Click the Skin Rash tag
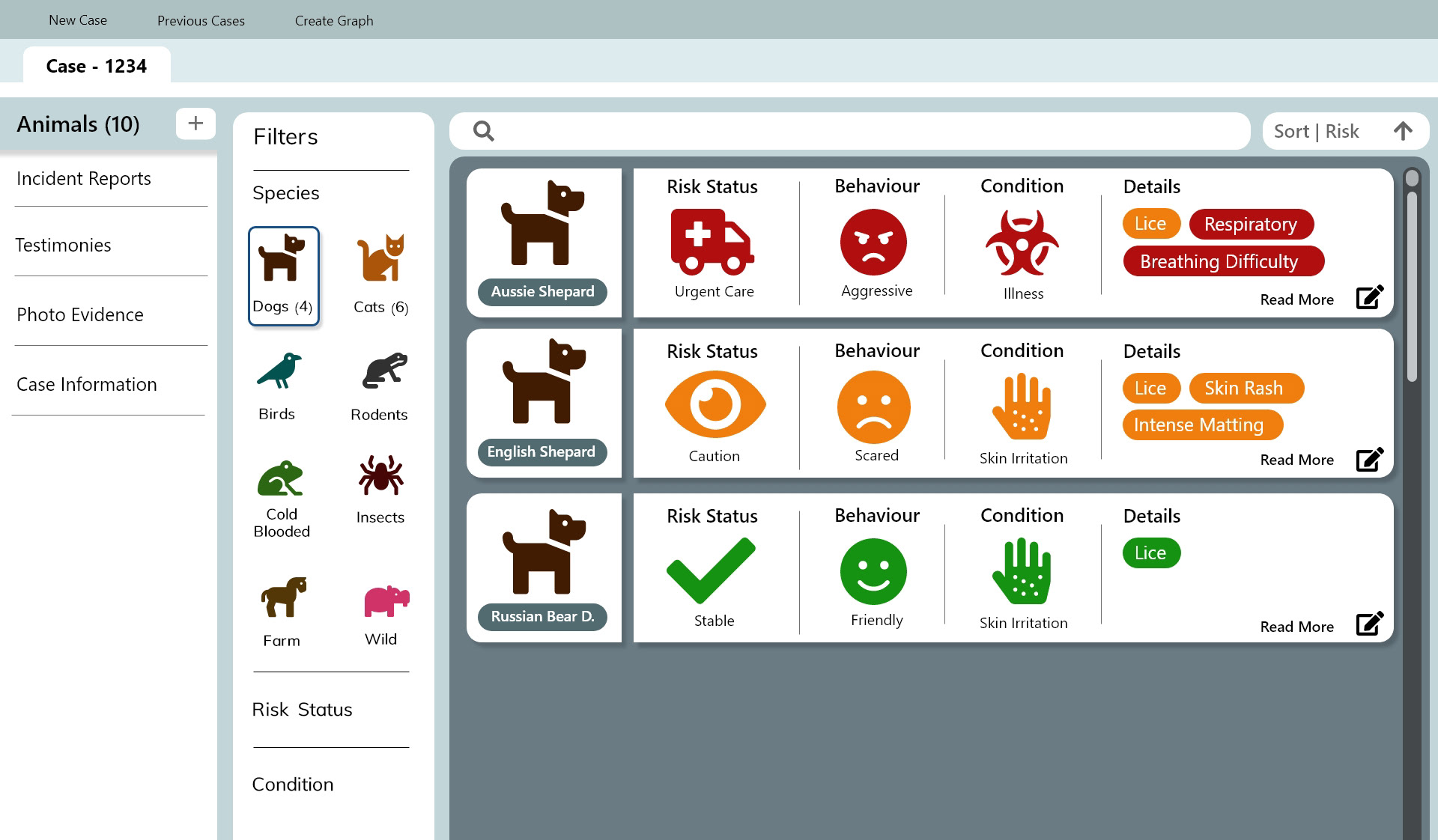 tap(1246, 388)
